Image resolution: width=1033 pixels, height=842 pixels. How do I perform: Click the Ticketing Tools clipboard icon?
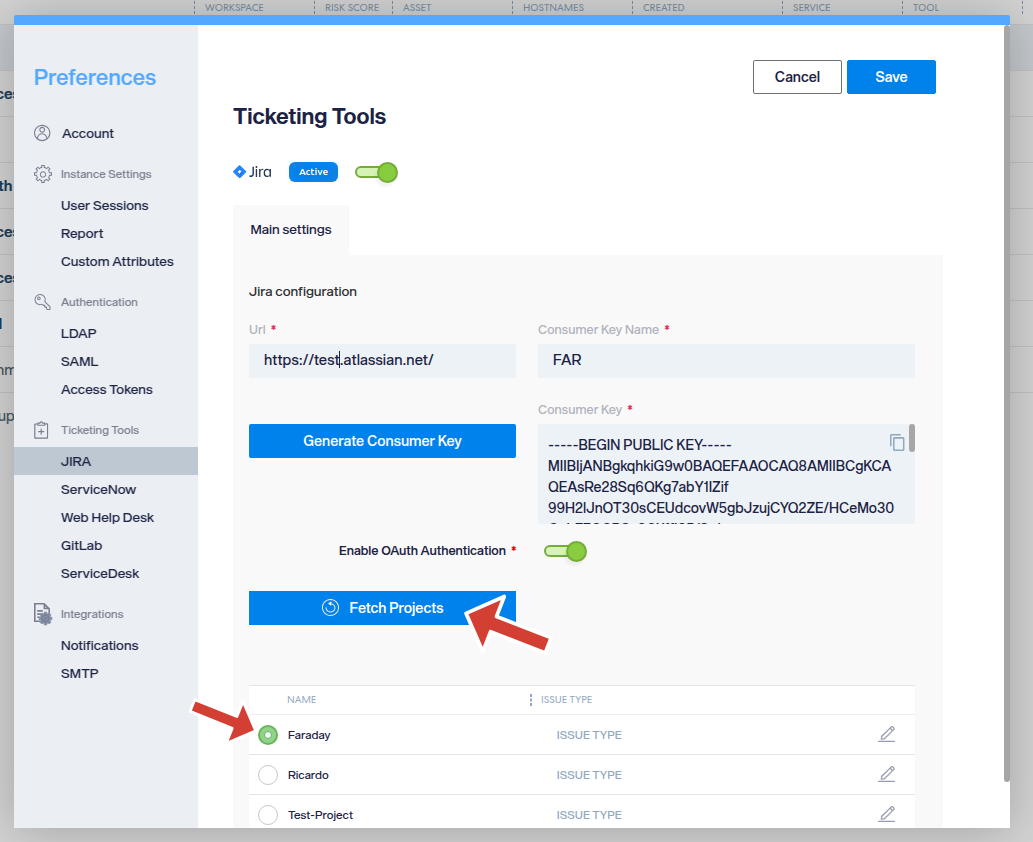pyautogui.click(x=41, y=430)
